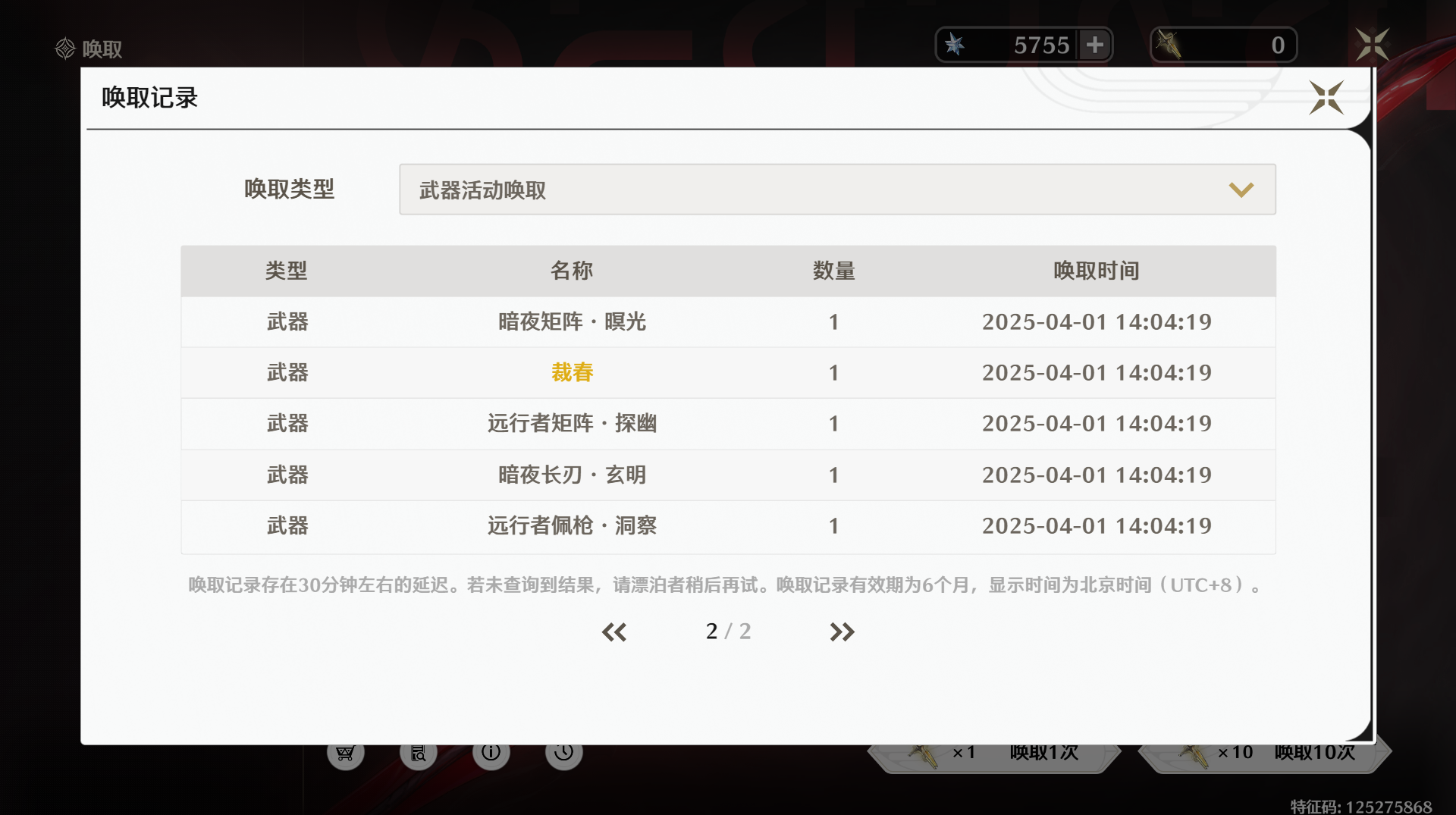1456x815 pixels.
Task: Click the record delay notice text
Action: 726,585
